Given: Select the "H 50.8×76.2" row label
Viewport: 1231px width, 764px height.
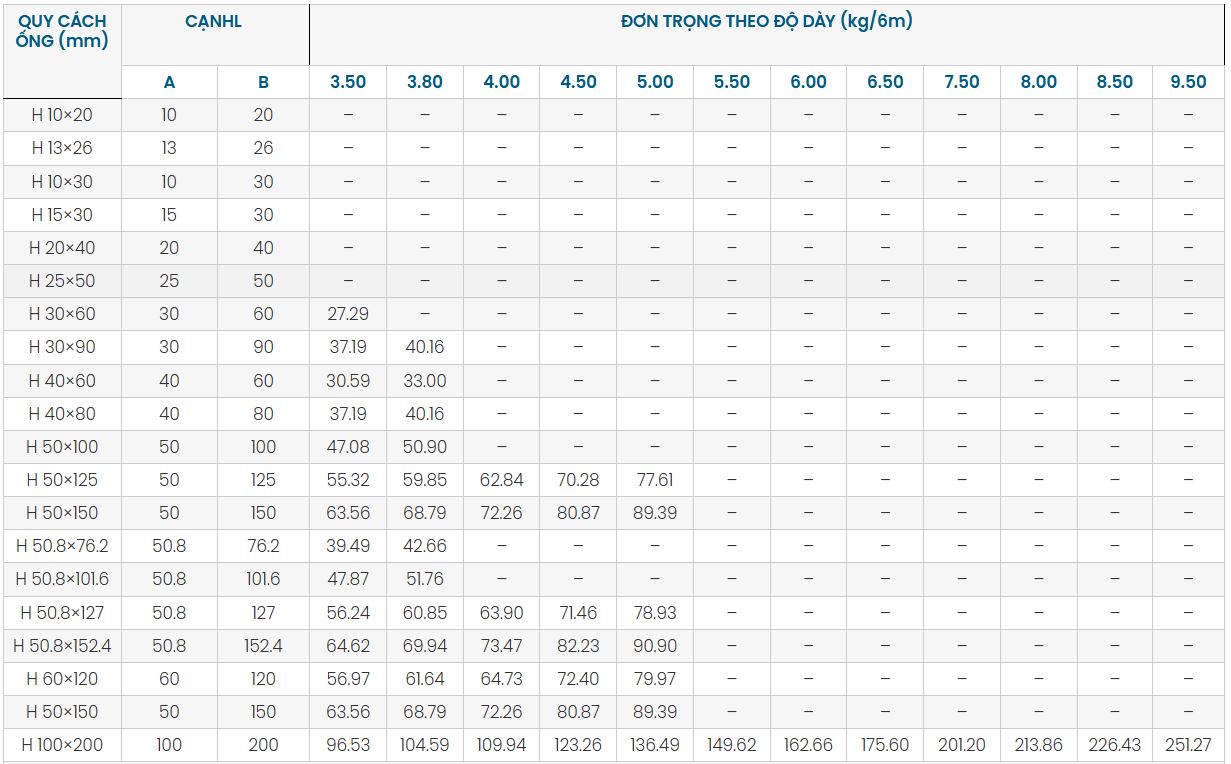Looking at the screenshot, I should 62,546.
